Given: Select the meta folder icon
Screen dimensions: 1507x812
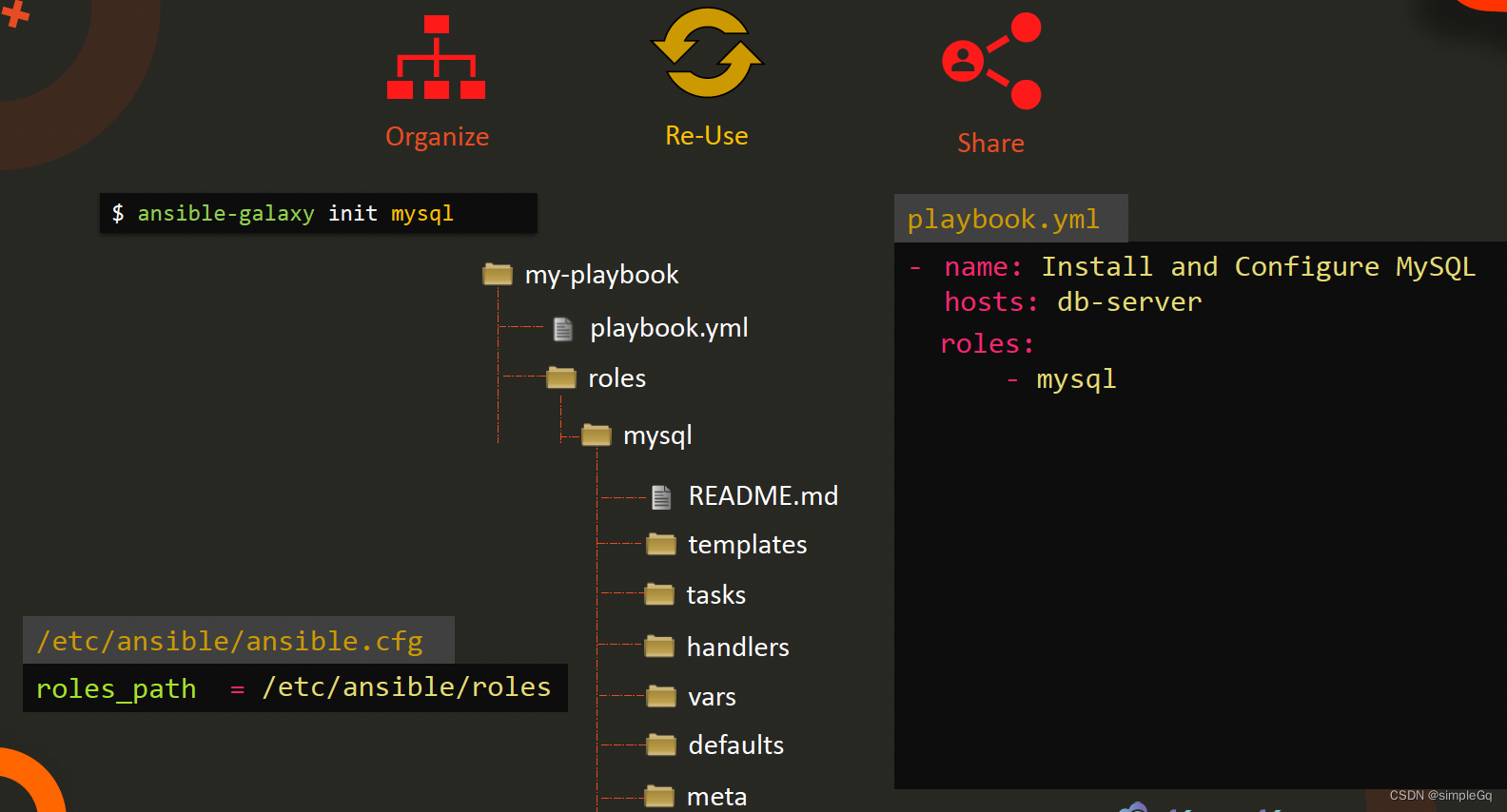Looking at the screenshot, I should pos(659,796).
